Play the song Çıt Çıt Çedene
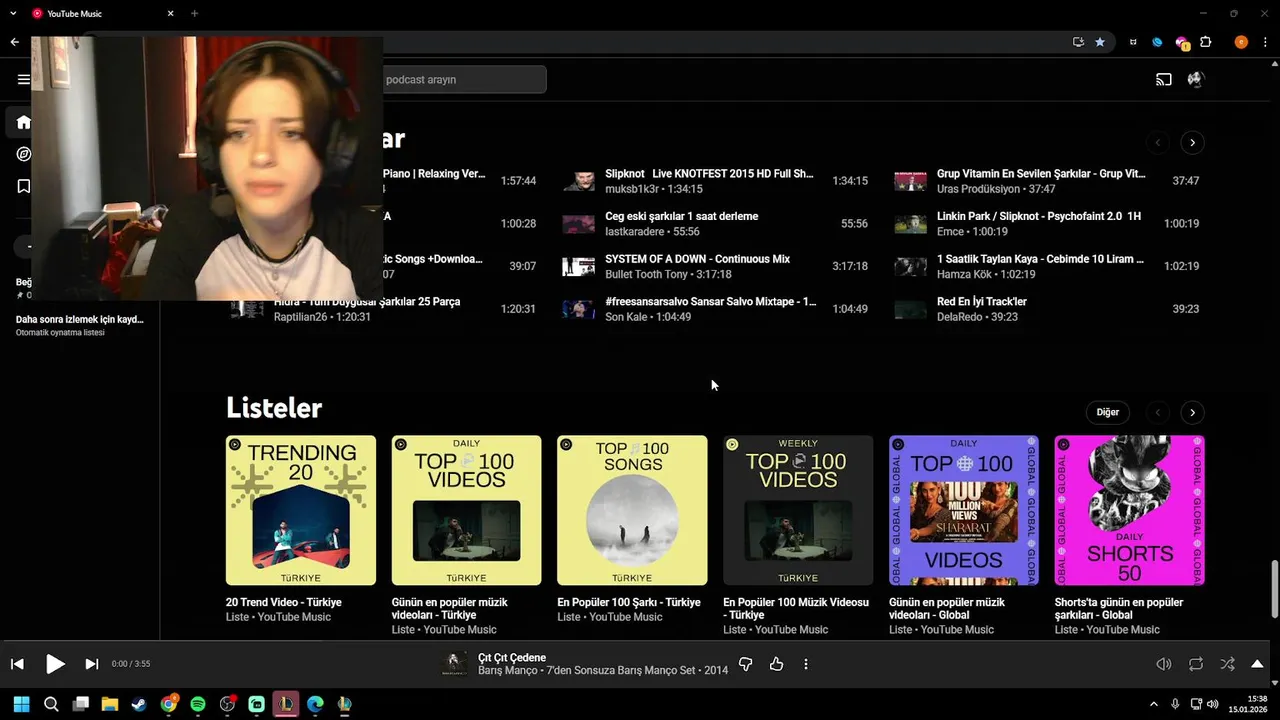The width and height of the screenshot is (1280, 720). coord(55,664)
